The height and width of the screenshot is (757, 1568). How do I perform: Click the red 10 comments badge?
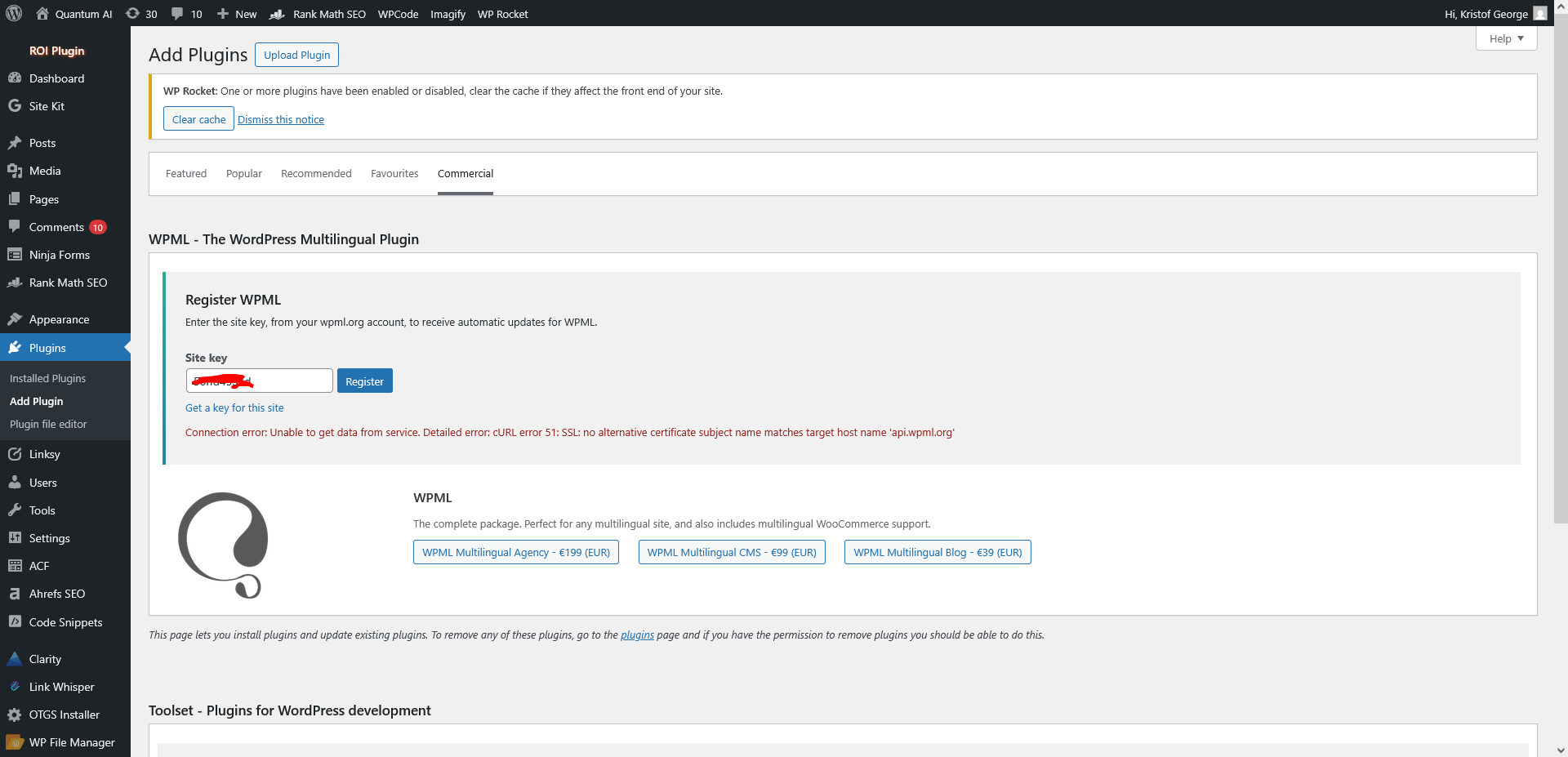click(x=98, y=228)
